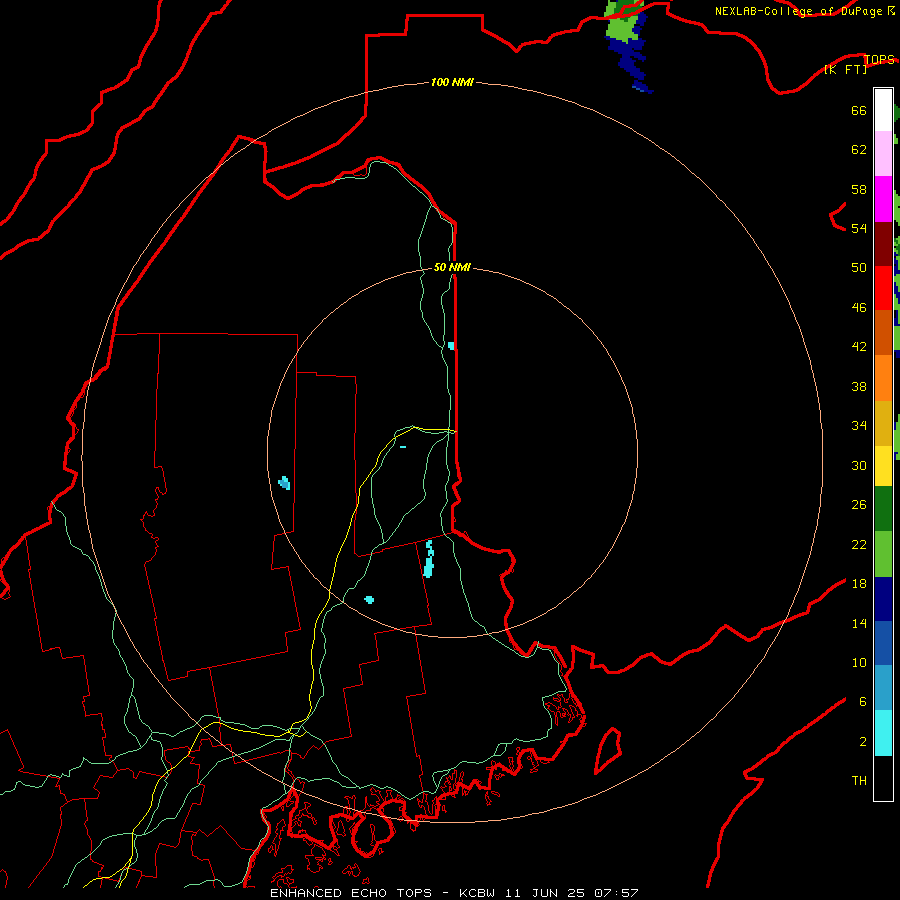This screenshot has height=900, width=900.
Task: Click the elongated cyan echo south of center
Action: 429,559
